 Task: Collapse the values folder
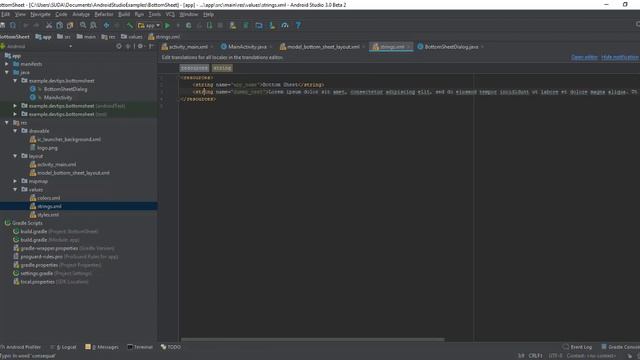point(15,189)
